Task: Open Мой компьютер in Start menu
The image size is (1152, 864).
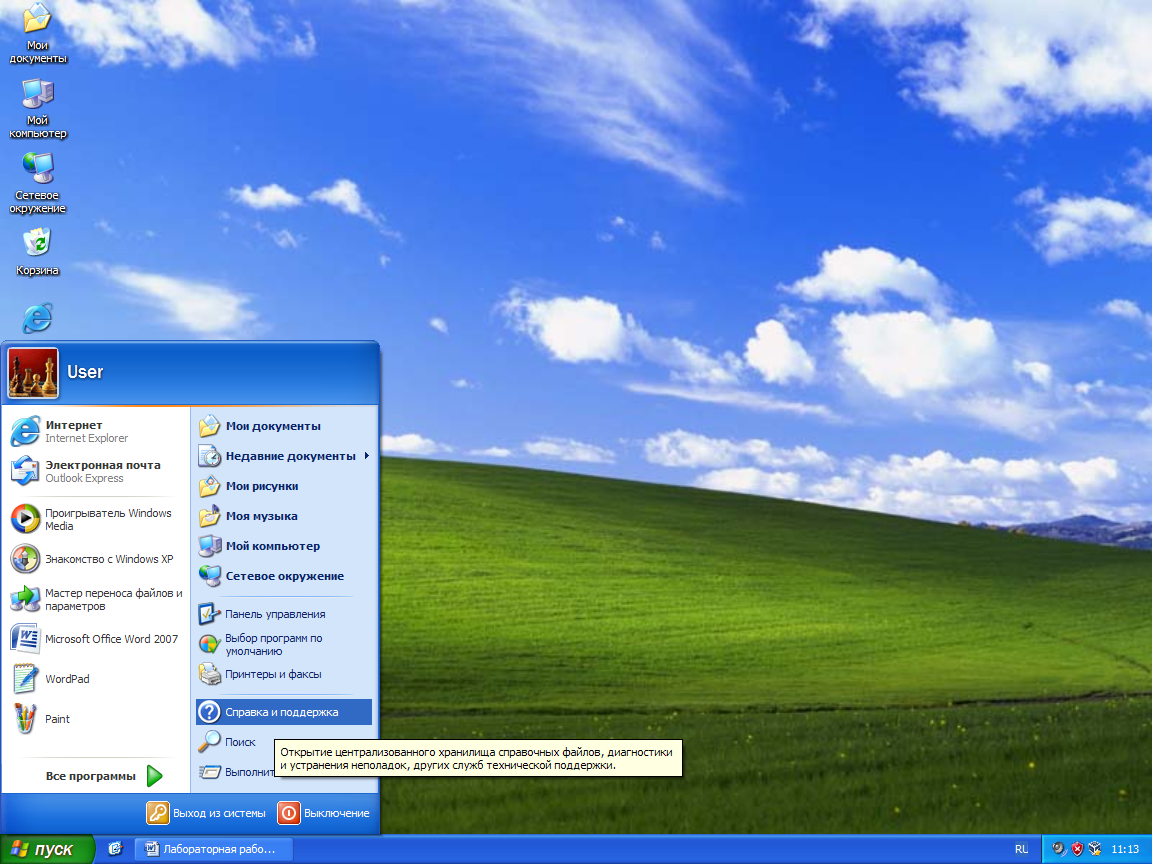Action: point(284,547)
